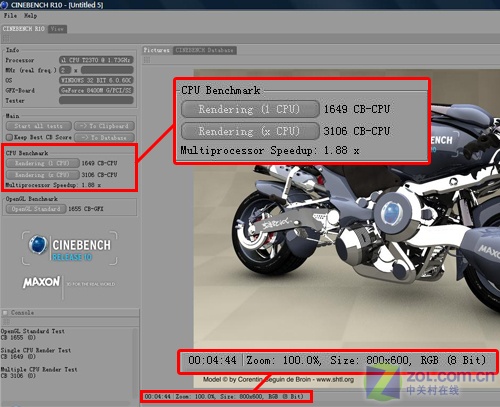Click the MAXON logo
Screen dimensions: 500x407
pyautogui.click(x=41, y=282)
